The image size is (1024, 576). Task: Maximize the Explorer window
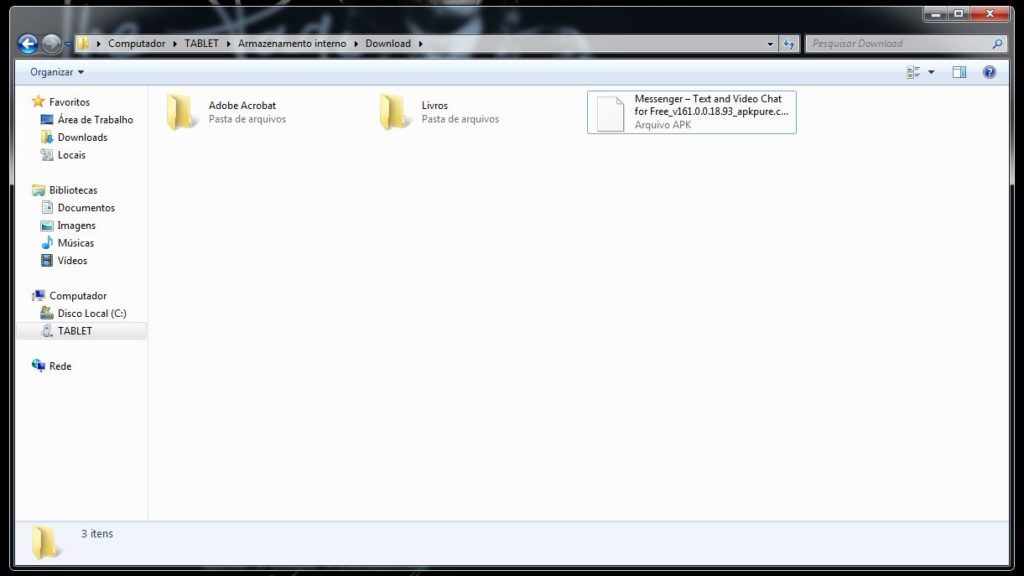pos(958,14)
